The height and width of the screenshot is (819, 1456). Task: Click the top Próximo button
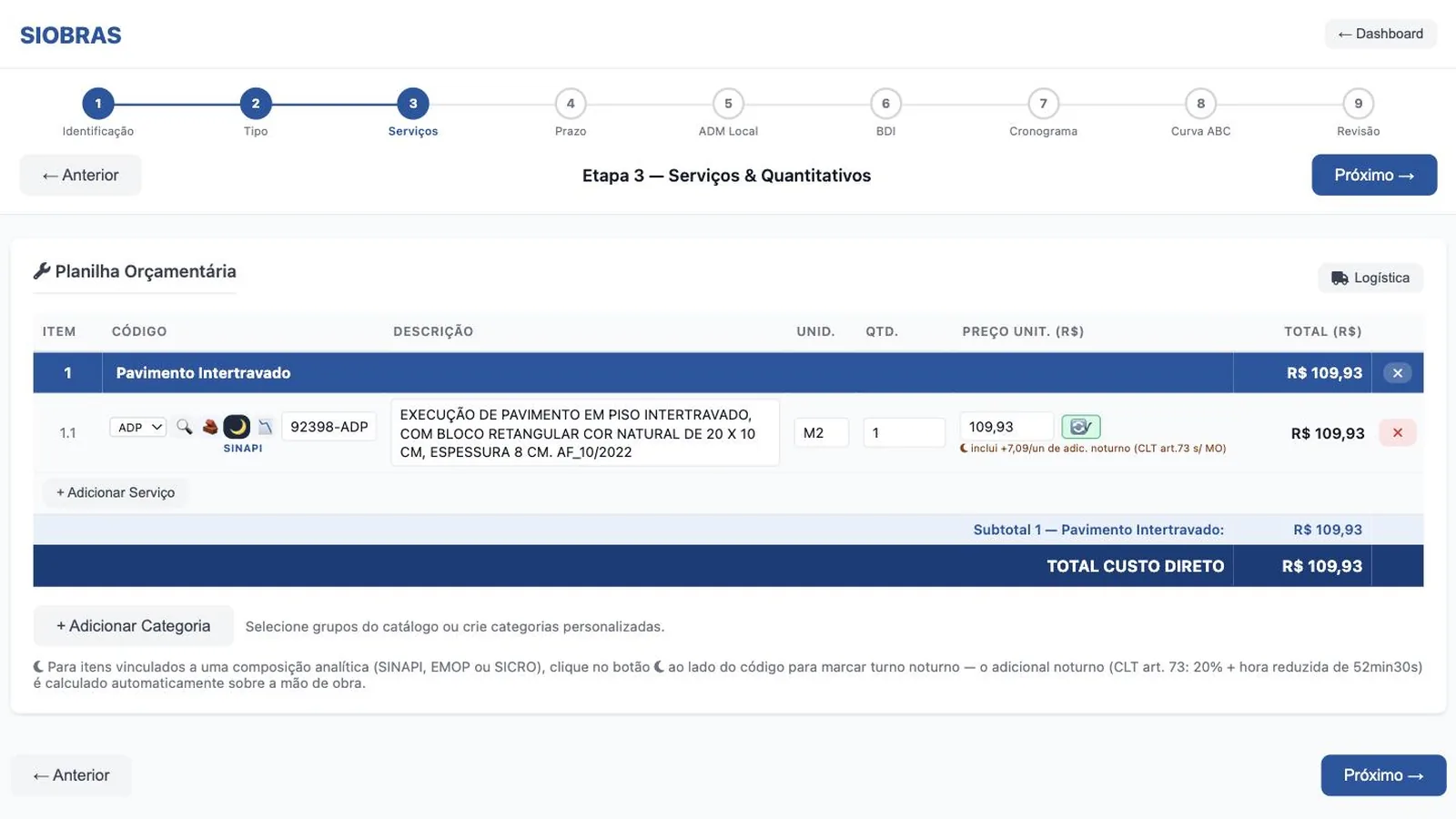tap(1374, 175)
